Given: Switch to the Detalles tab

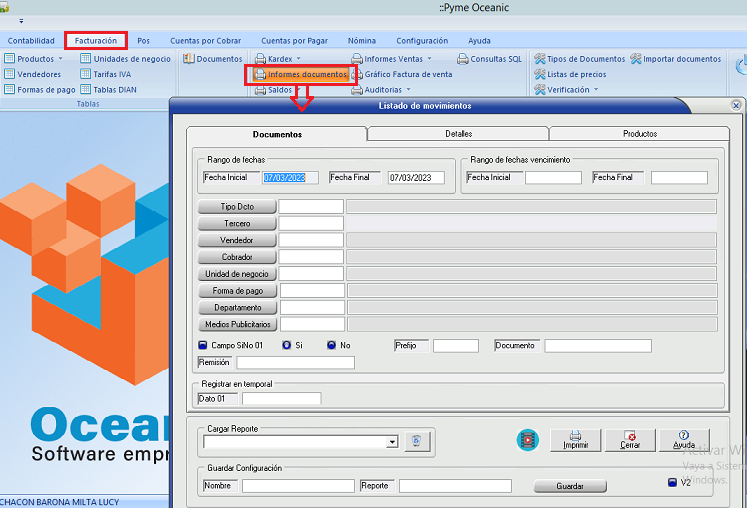Looking at the screenshot, I should pyautogui.click(x=458, y=133).
